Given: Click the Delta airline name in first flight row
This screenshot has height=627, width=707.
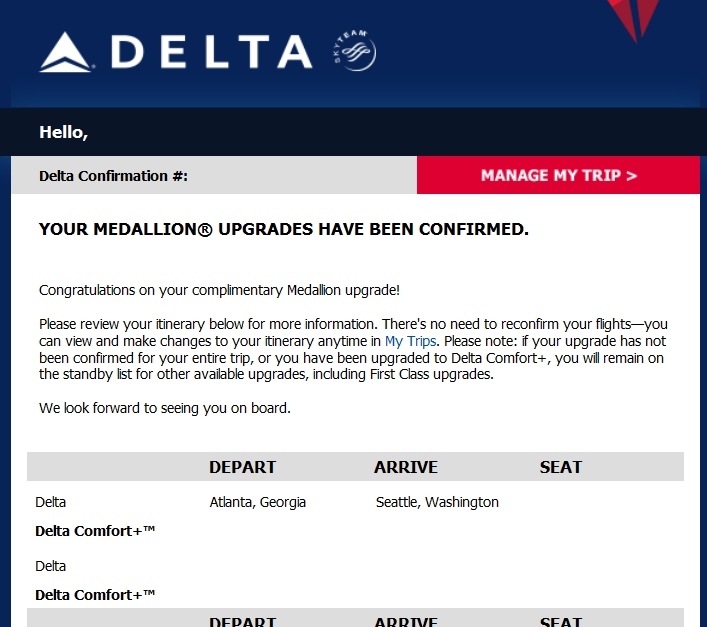Looking at the screenshot, I should coord(50,502).
